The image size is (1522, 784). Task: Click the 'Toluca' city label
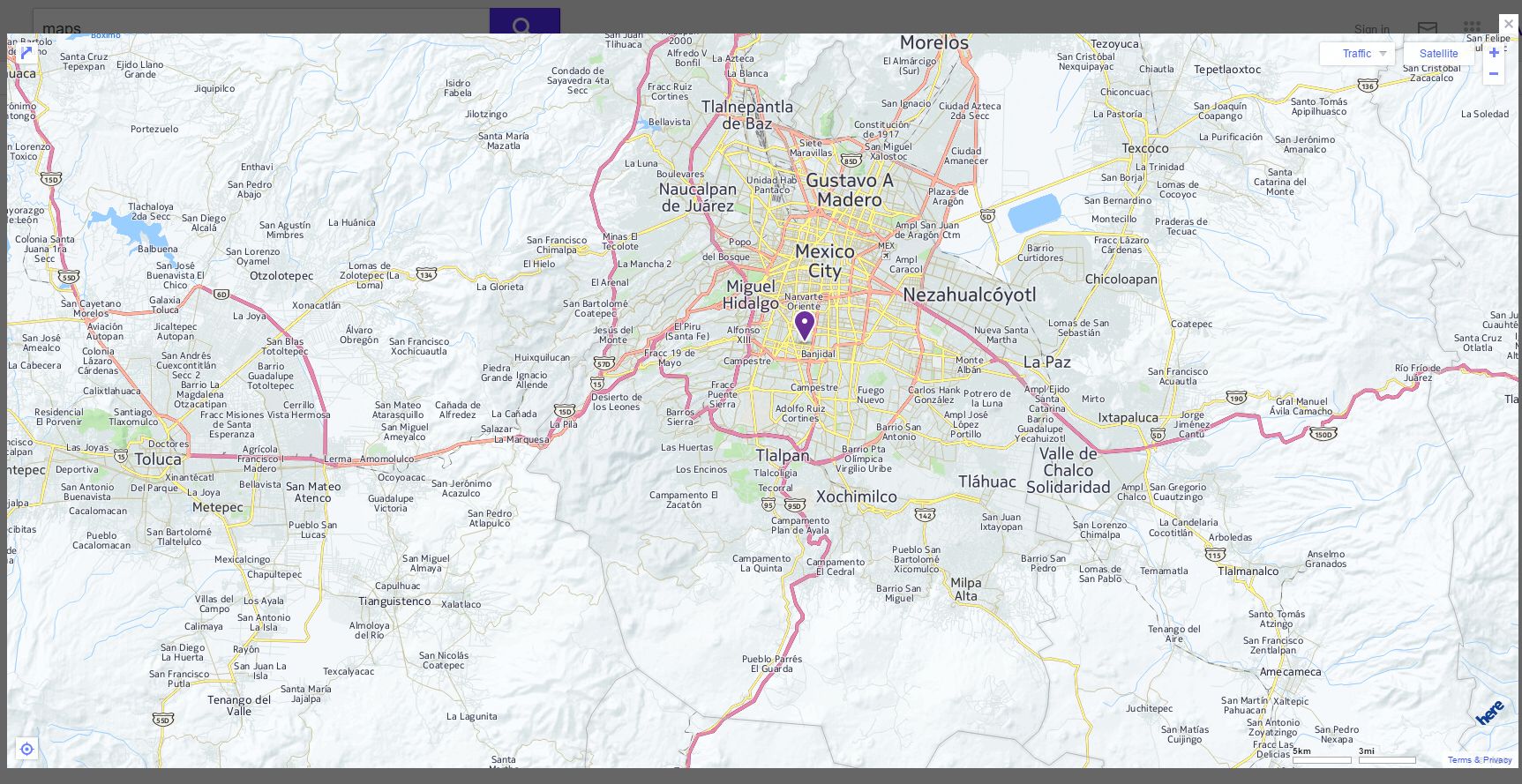(x=158, y=459)
